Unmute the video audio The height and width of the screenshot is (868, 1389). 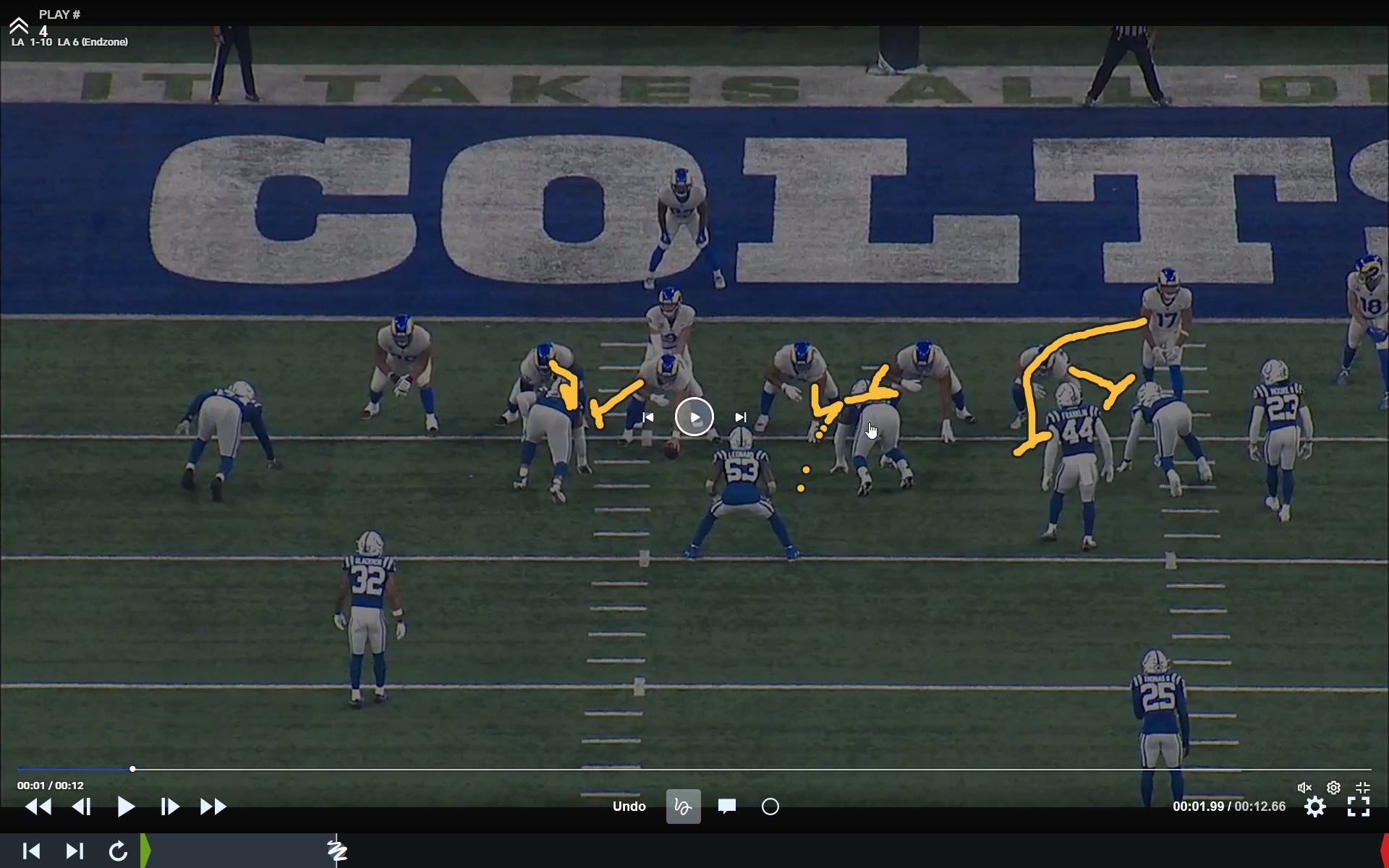pyautogui.click(x=1304, y=788)
